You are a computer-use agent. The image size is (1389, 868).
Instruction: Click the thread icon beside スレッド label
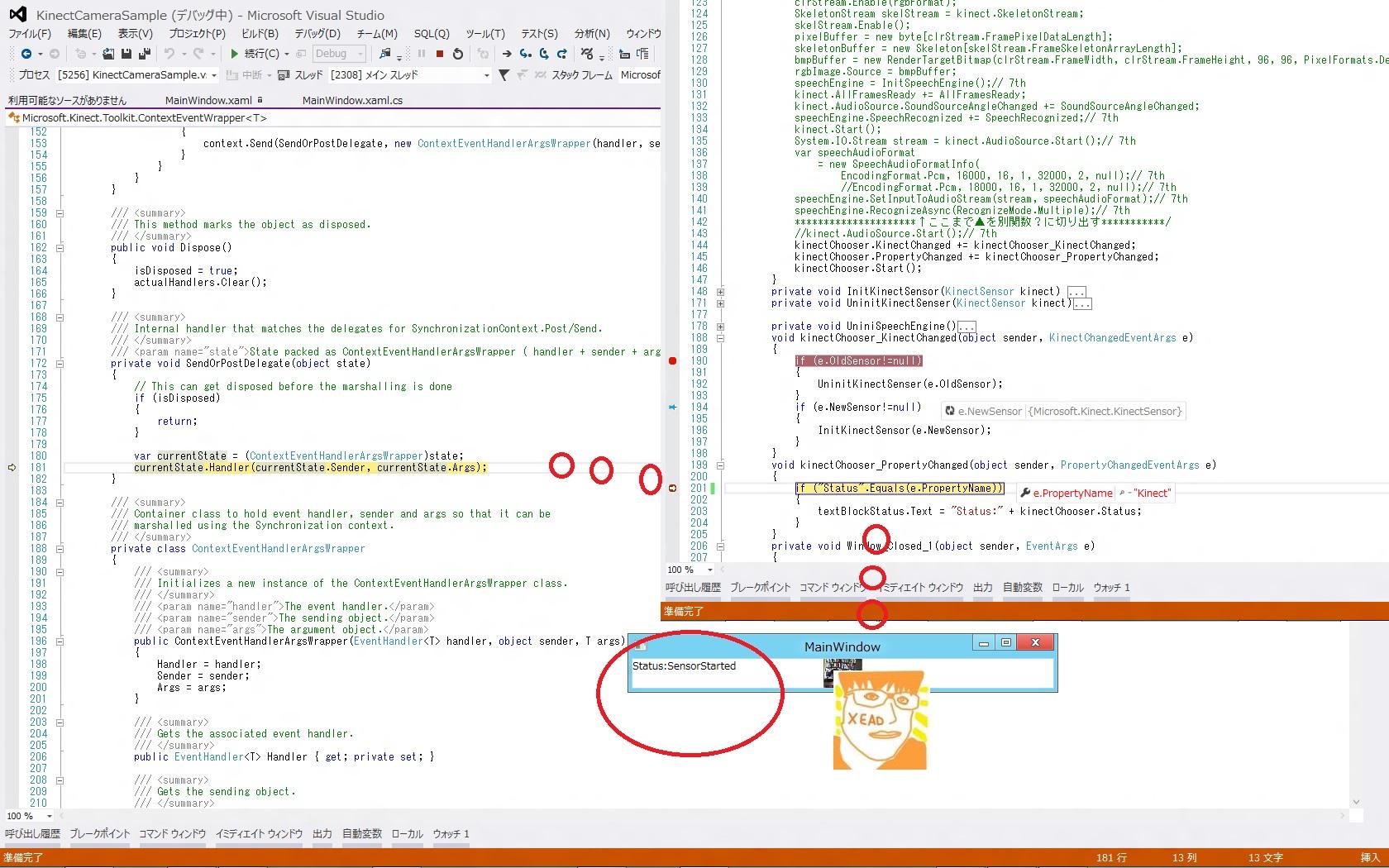[284, 75]
